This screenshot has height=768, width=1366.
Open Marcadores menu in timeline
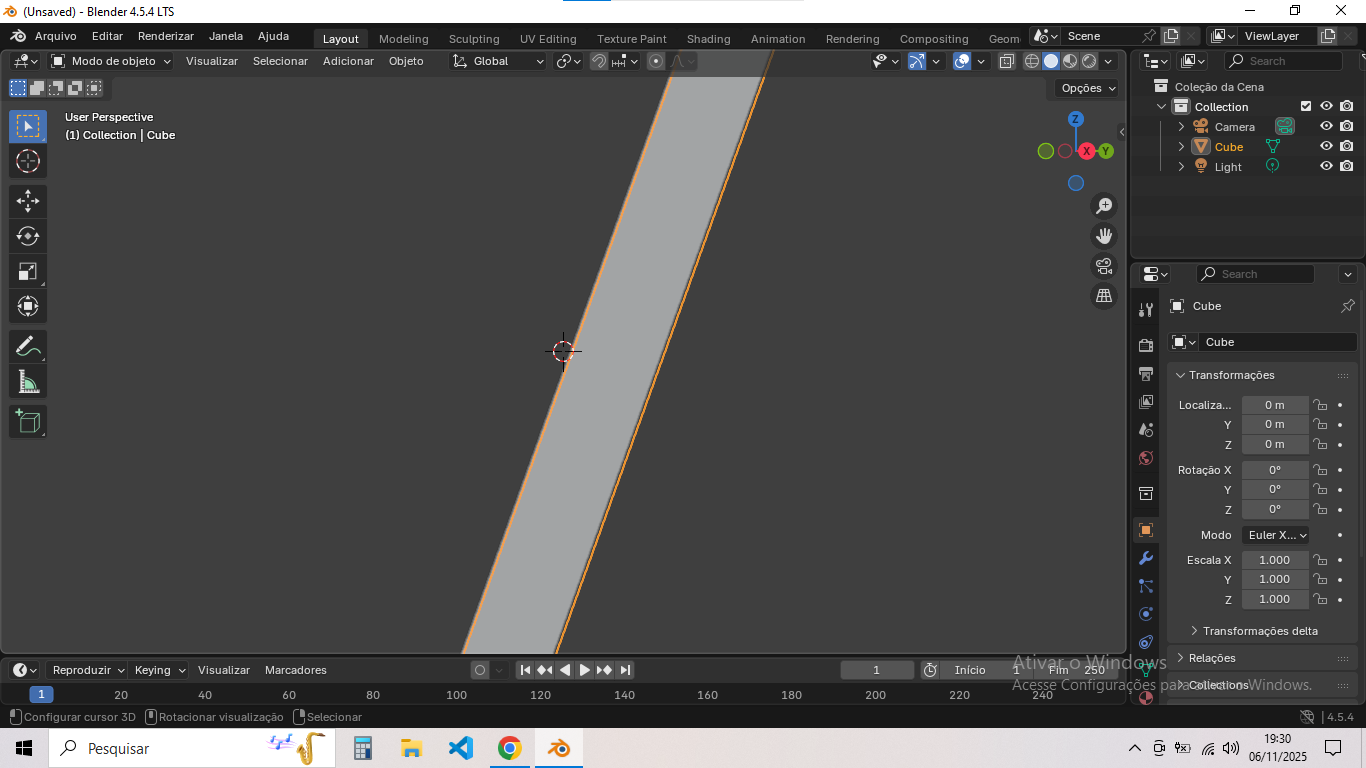coord(295,670)
